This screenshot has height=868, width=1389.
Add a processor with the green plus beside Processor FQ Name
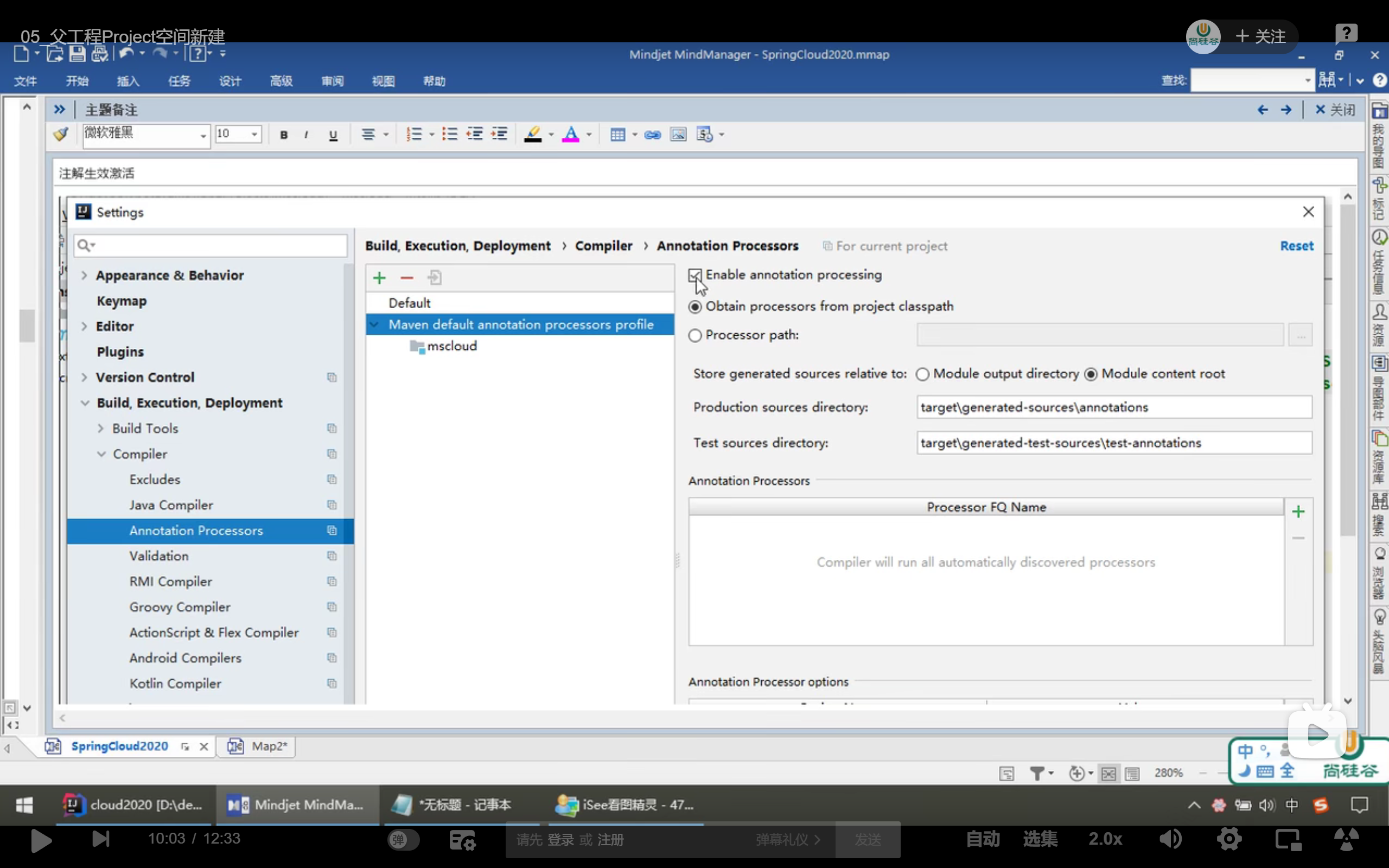coord(1298,512)
